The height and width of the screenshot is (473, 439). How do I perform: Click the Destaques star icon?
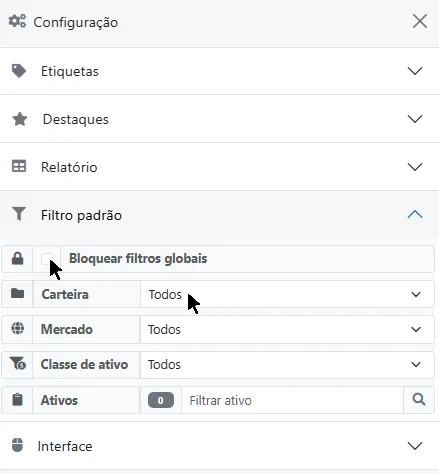(20, 119)
